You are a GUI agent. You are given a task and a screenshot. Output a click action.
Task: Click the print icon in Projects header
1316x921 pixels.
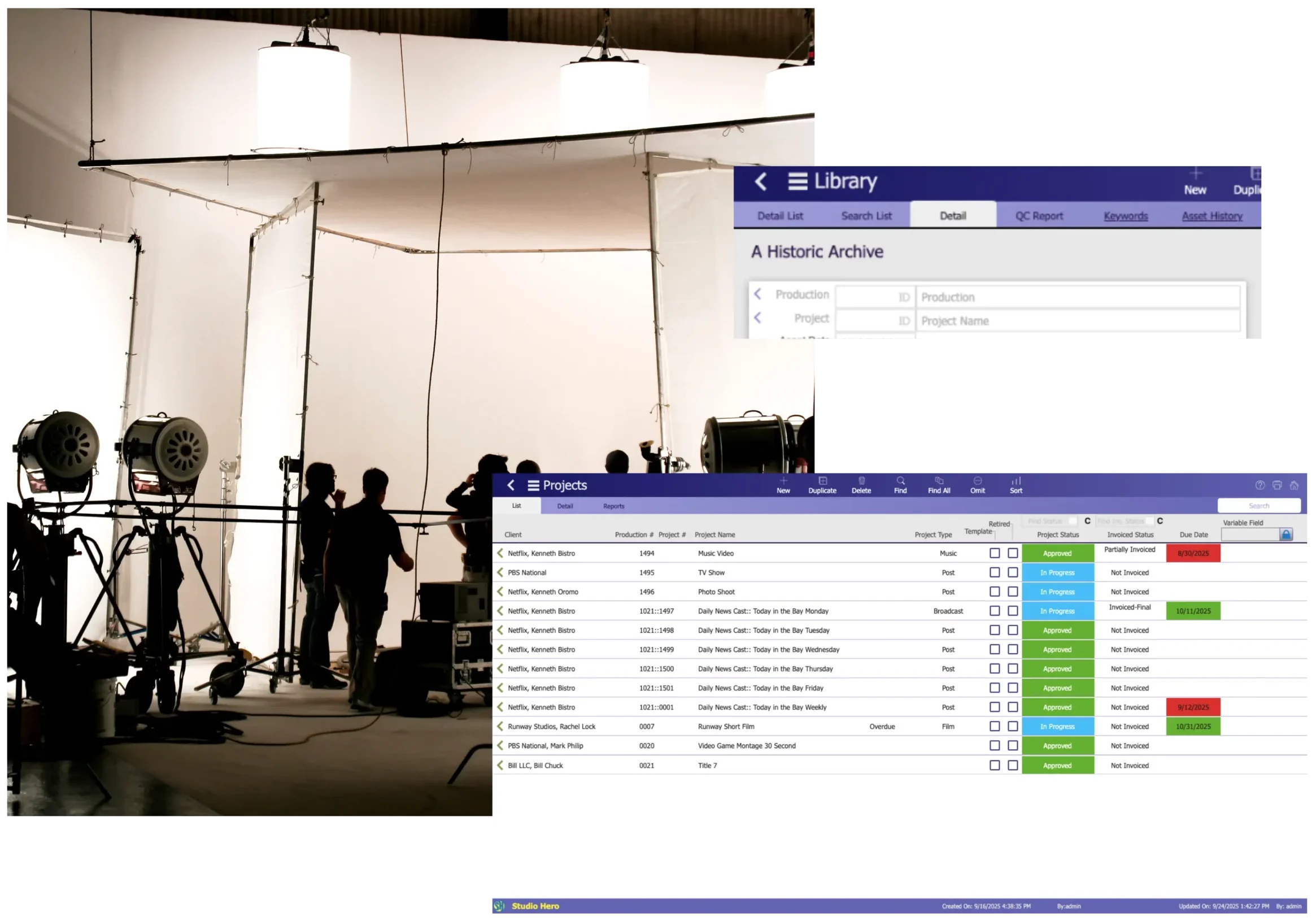pos(1277,485)
